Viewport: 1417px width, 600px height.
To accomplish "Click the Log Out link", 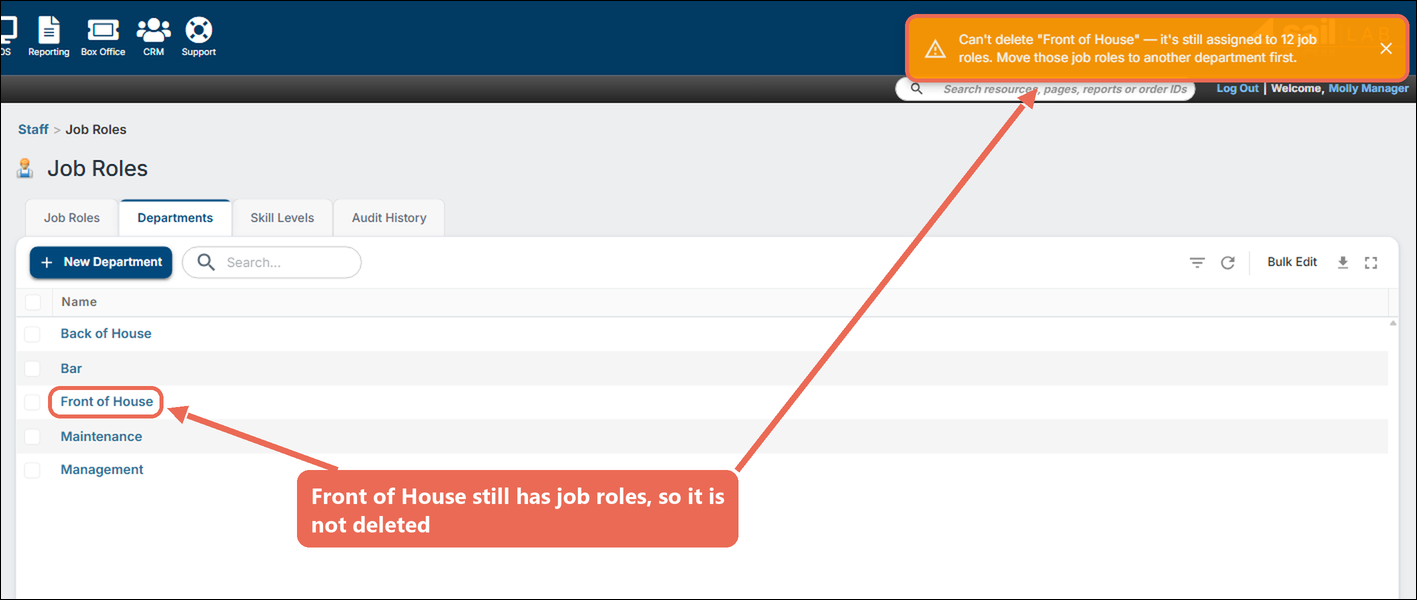I will 1237,89.
